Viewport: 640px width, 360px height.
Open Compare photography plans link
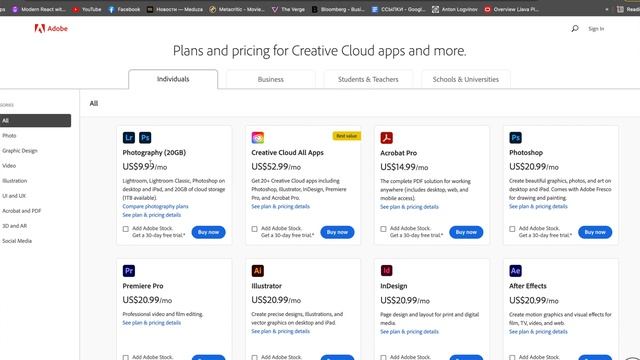click(156, 206)
